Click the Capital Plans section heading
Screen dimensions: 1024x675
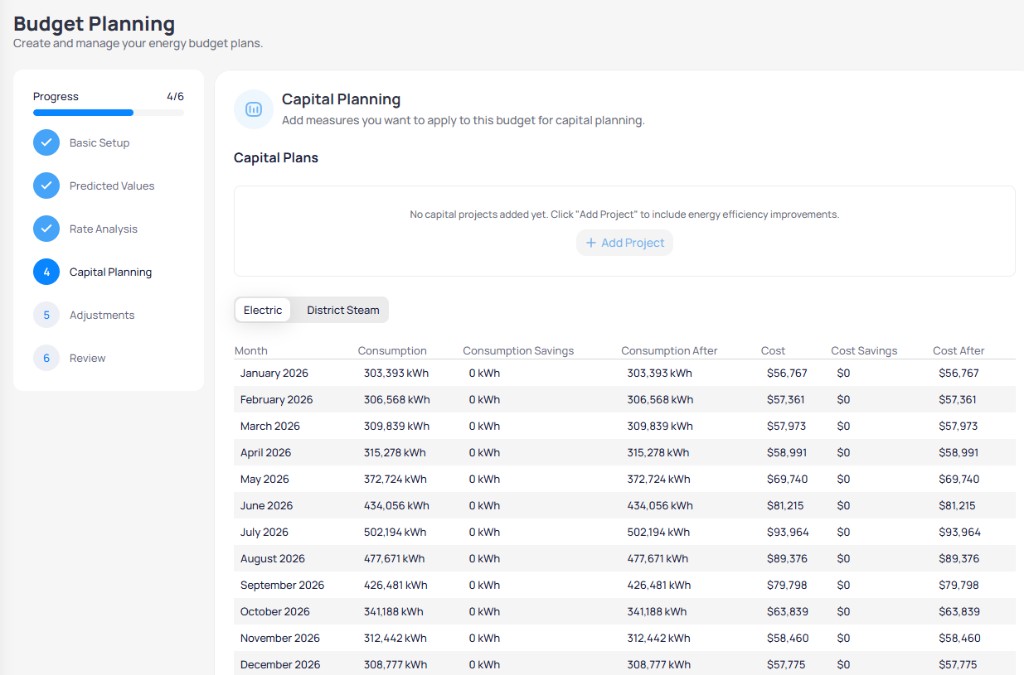pyautogui.click(x=276, y=157)
